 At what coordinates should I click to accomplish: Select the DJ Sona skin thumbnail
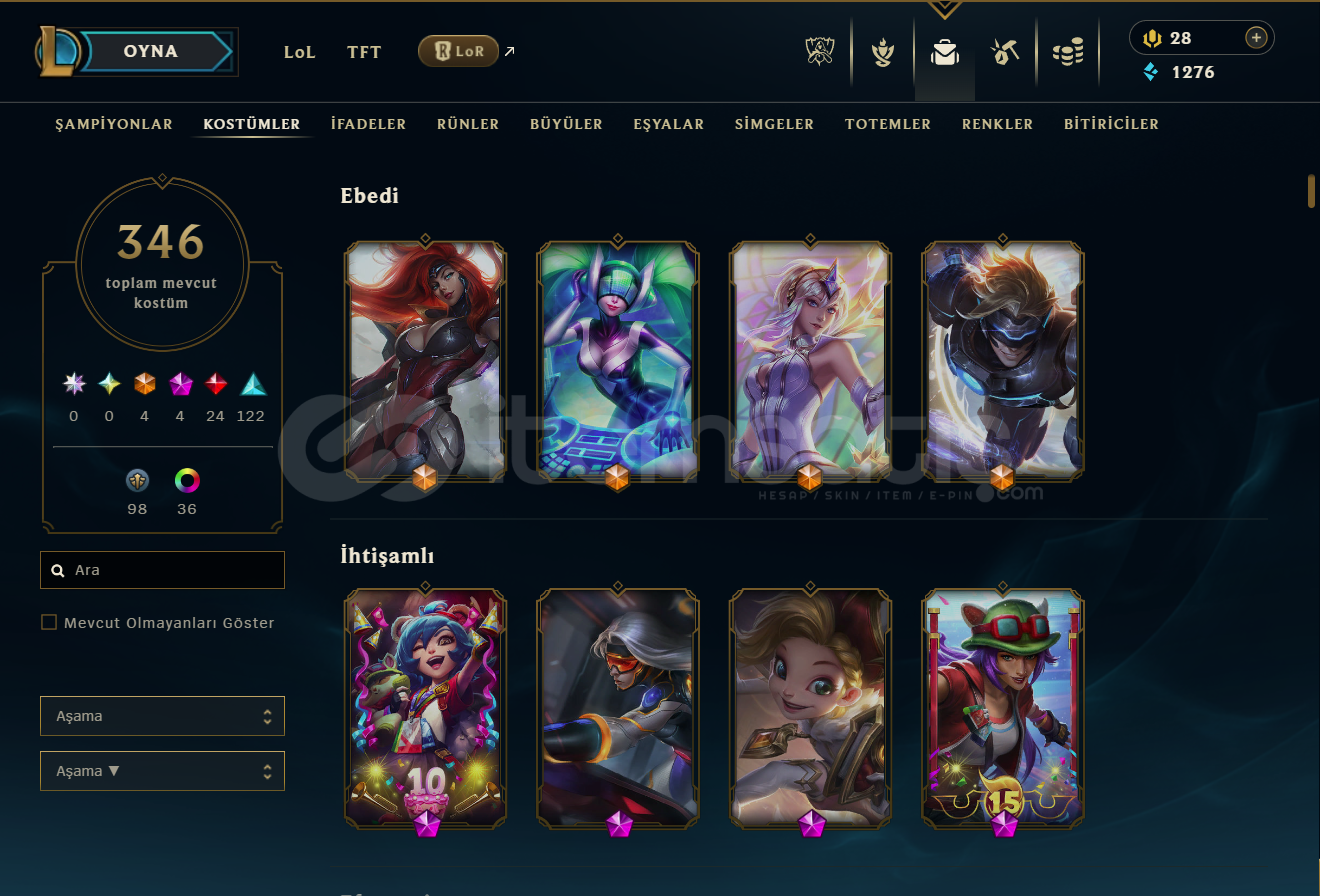[x=618, y=360]
